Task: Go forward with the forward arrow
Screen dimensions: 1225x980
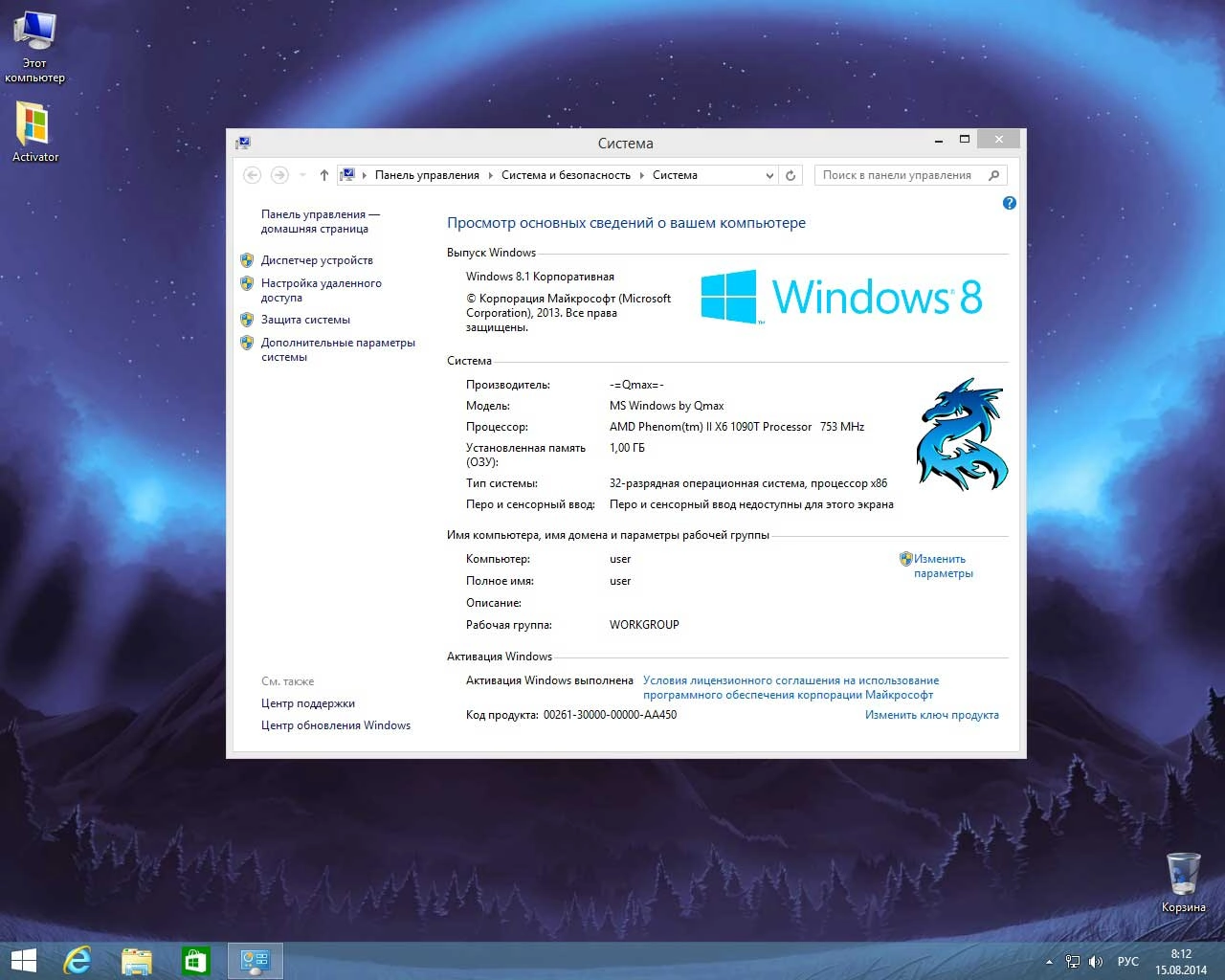Action: 279,175
